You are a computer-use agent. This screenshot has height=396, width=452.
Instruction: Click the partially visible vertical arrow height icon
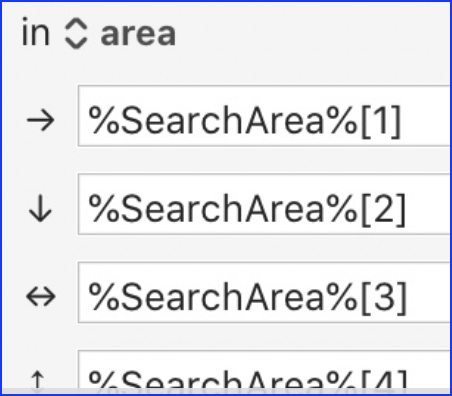tap(38, 381)
